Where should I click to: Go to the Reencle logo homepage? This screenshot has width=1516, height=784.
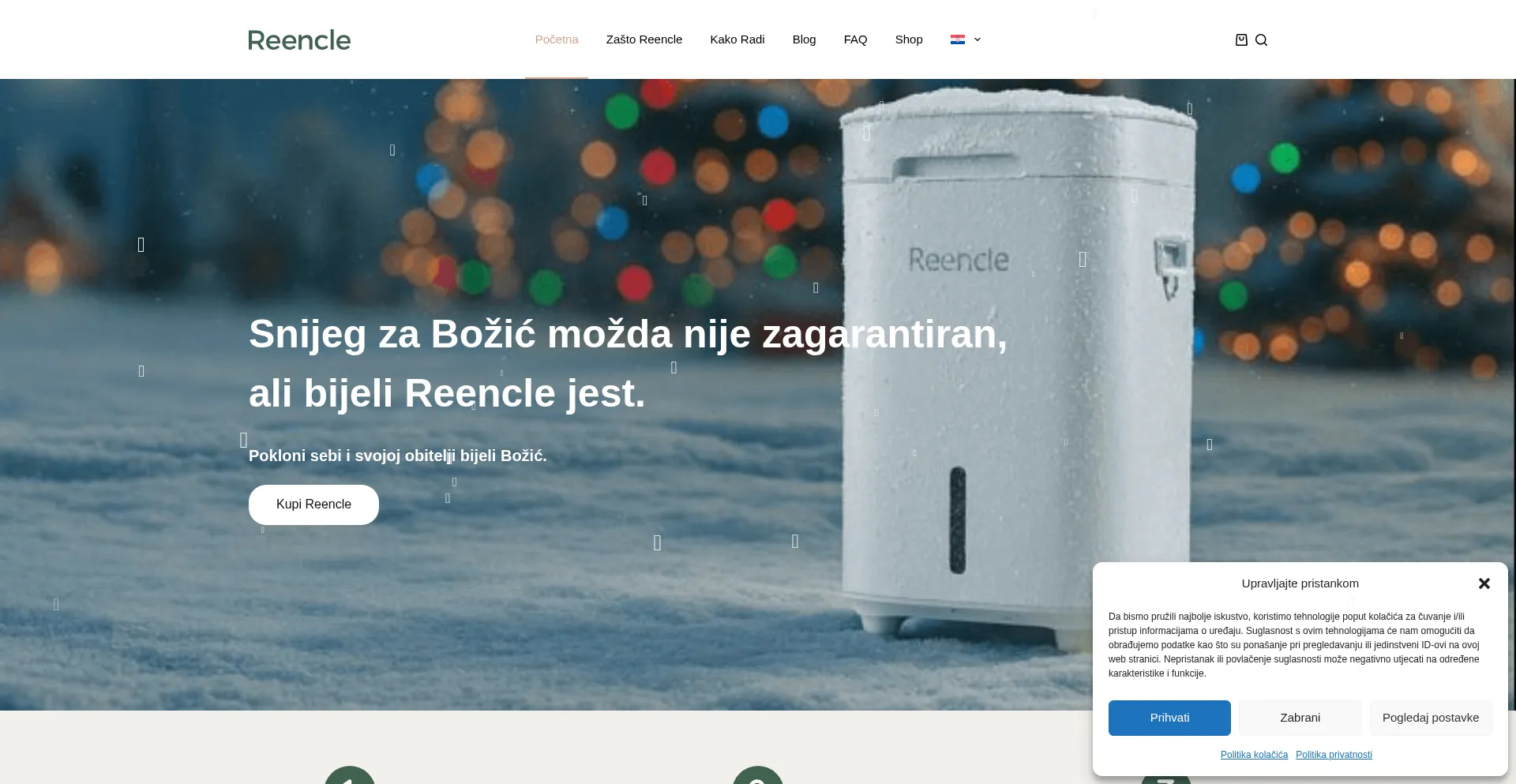299,39
